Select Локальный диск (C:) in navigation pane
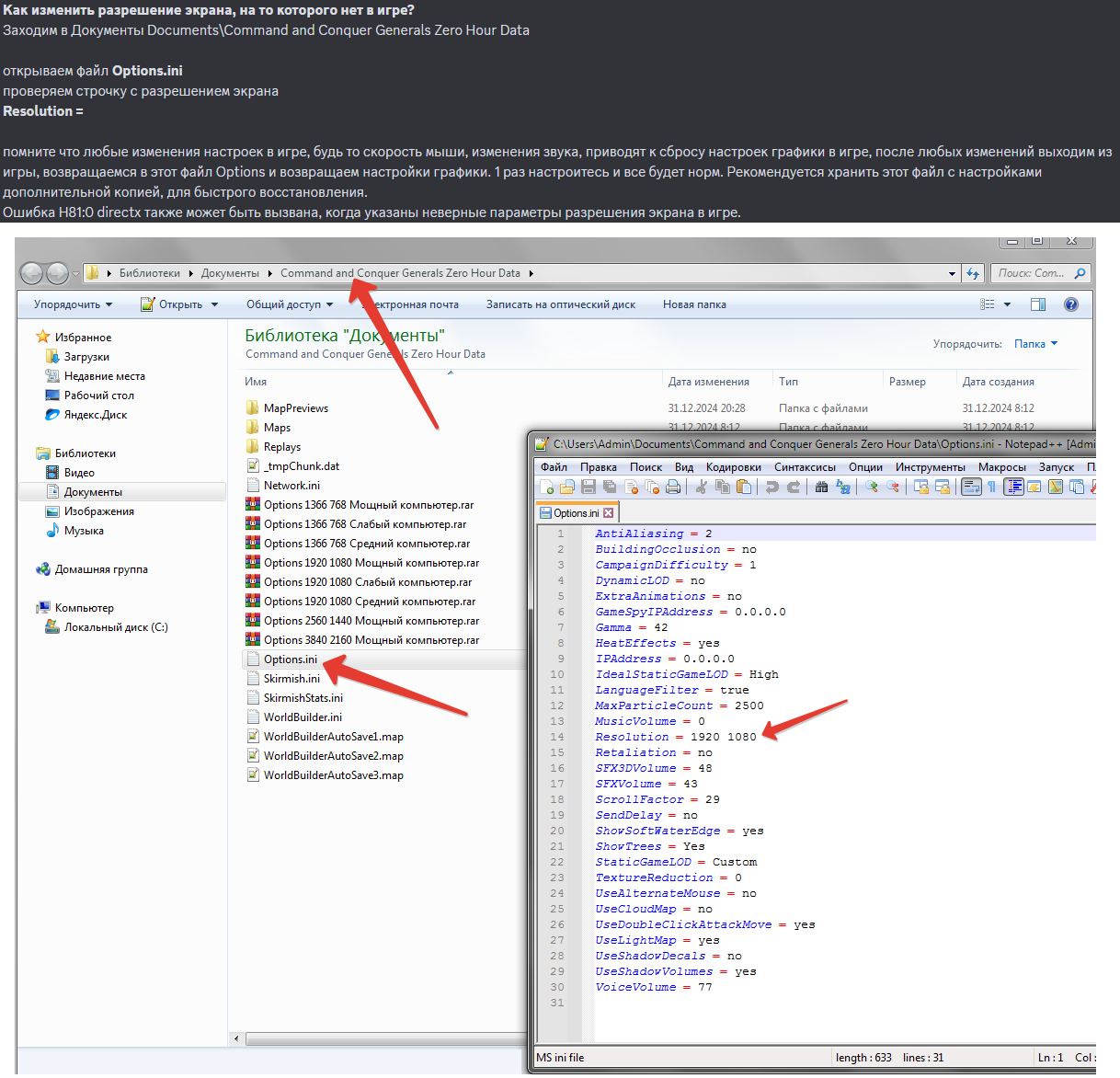 (x=116, y=627)
